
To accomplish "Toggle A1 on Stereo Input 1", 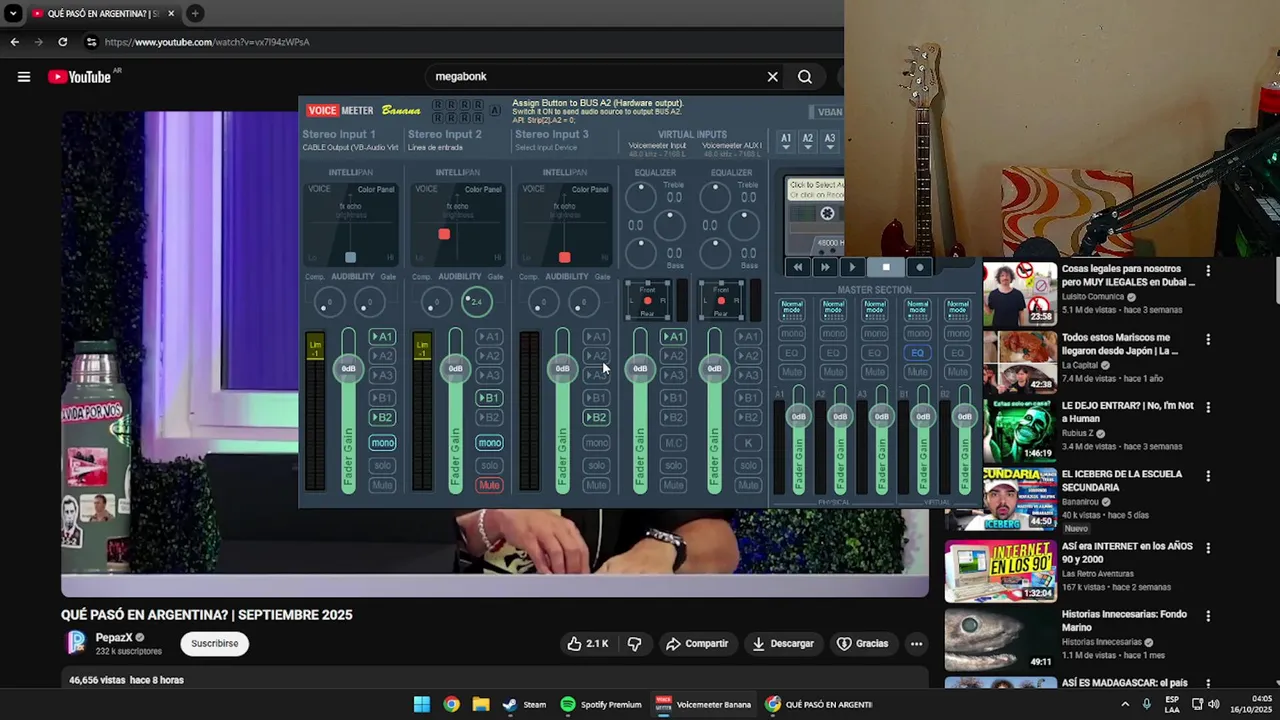I will pos(382,337).
